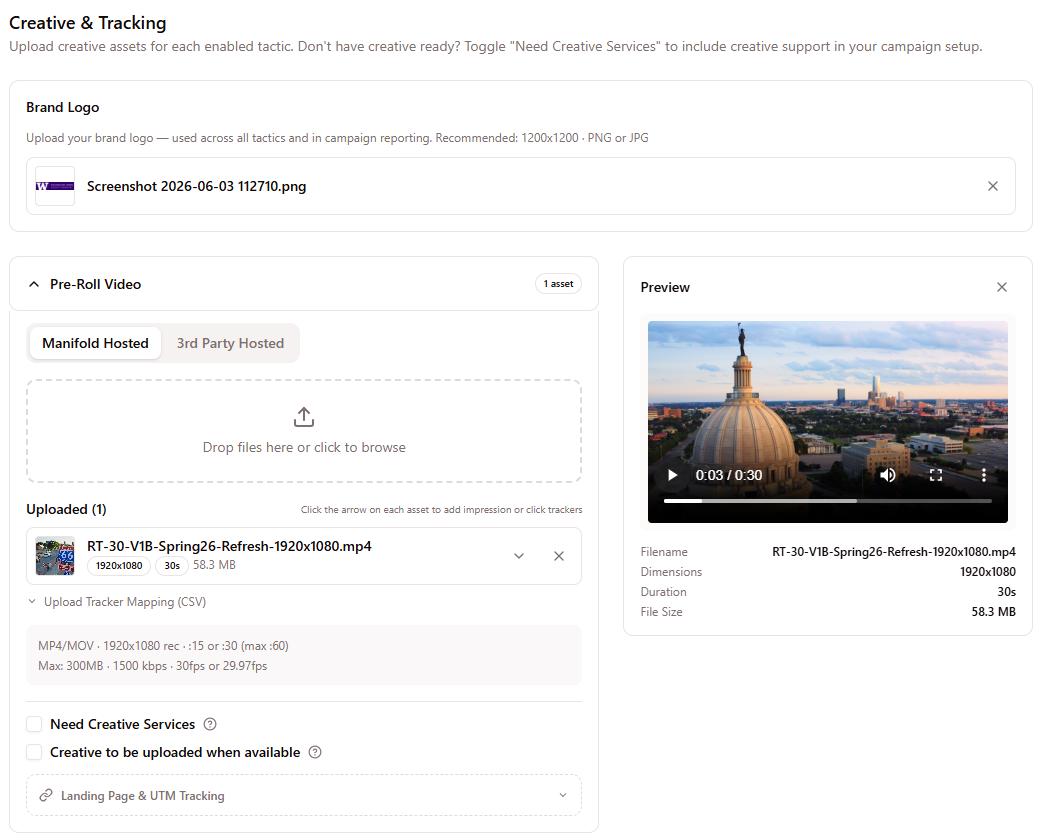Check Need Creative Services

[34, 724]
